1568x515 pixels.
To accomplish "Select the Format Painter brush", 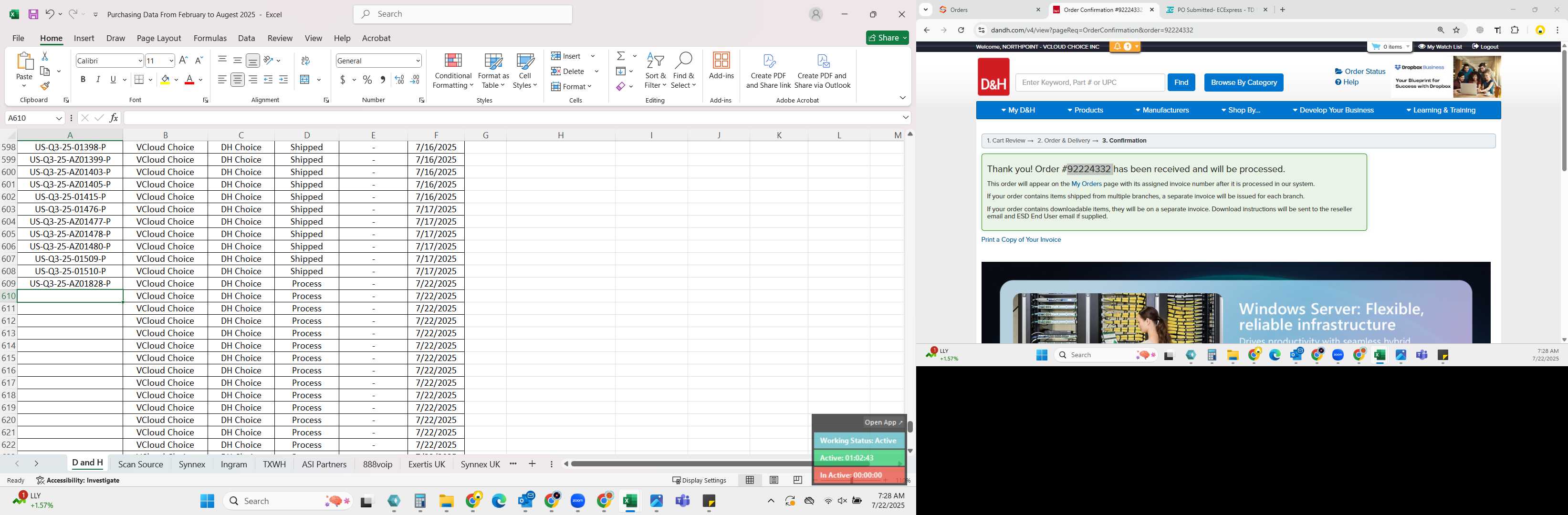I will coord(45,86).
